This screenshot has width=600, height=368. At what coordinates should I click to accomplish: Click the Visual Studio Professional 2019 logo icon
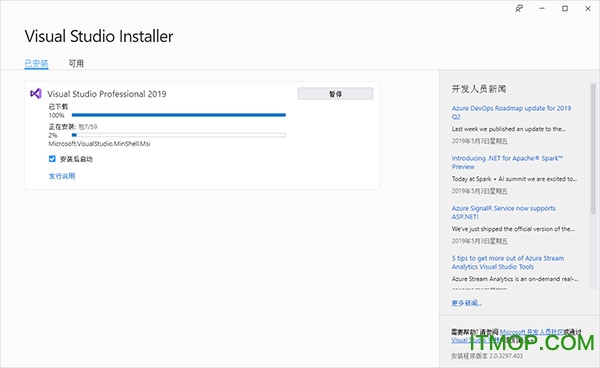[36, 93]
